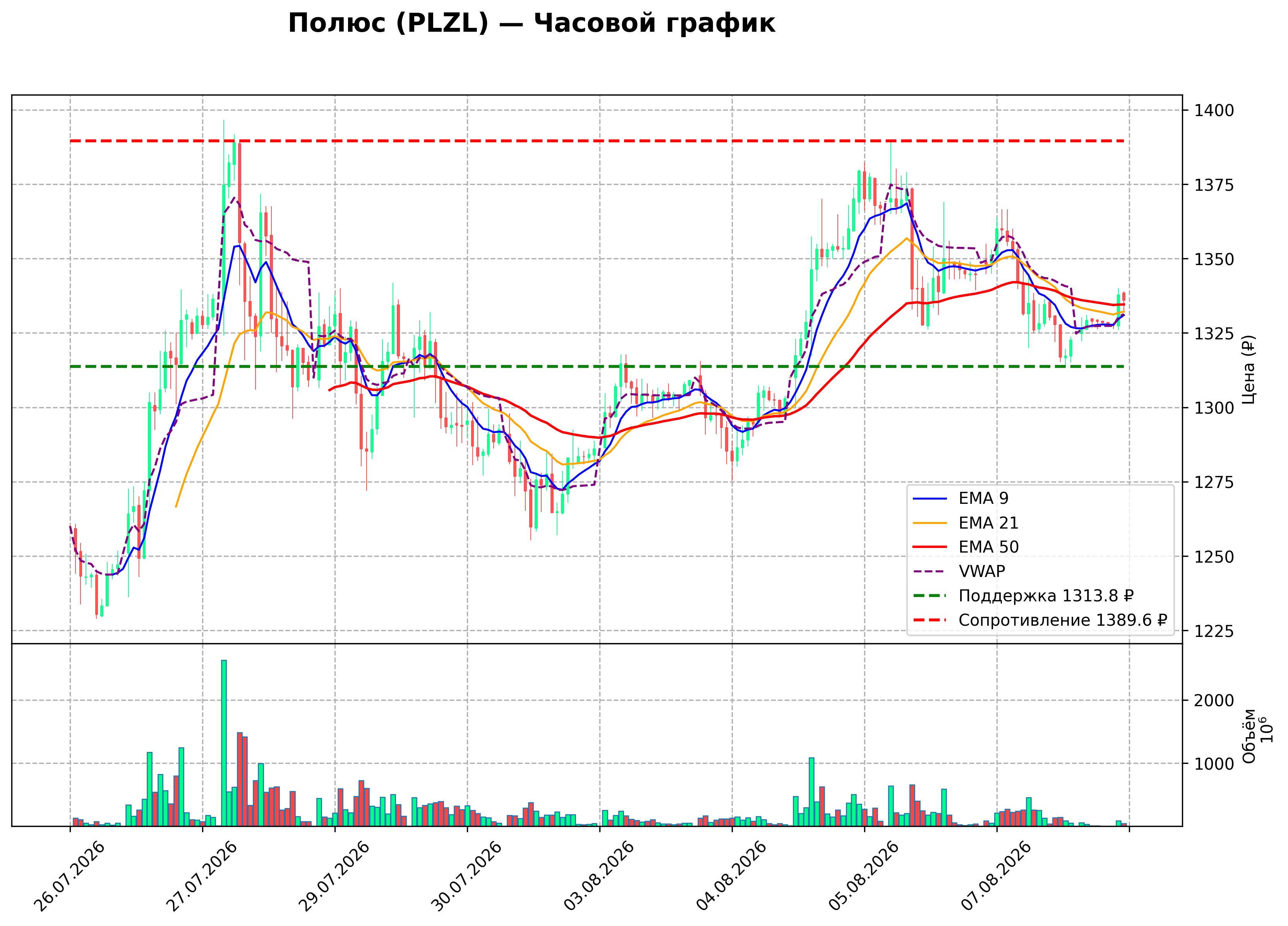Image resolution: width=1288 pixels, height=926 pixels.
Task: Select the 29.07.2026 date label
Action: 334,876
